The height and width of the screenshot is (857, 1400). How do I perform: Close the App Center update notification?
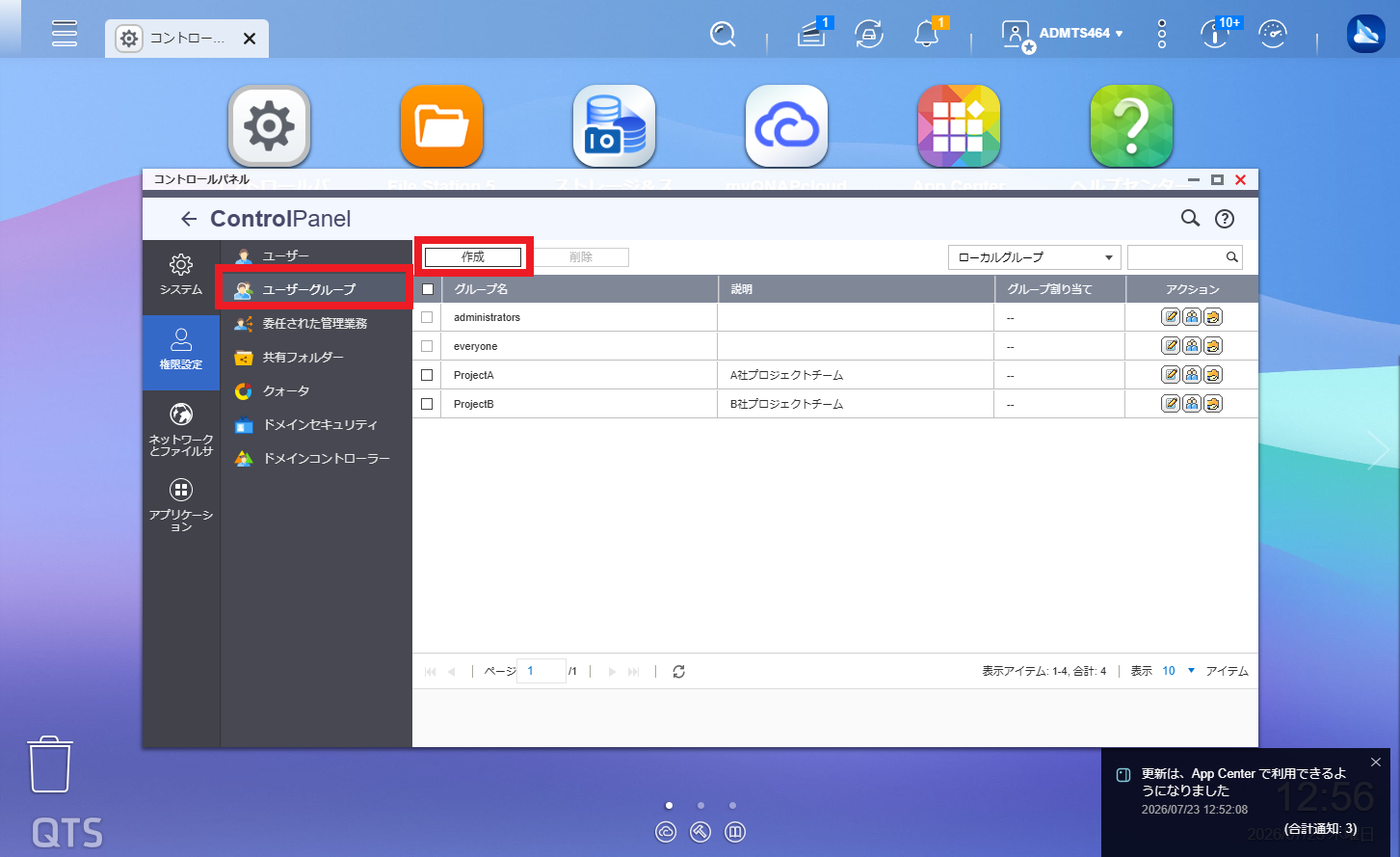[1375, 763]
